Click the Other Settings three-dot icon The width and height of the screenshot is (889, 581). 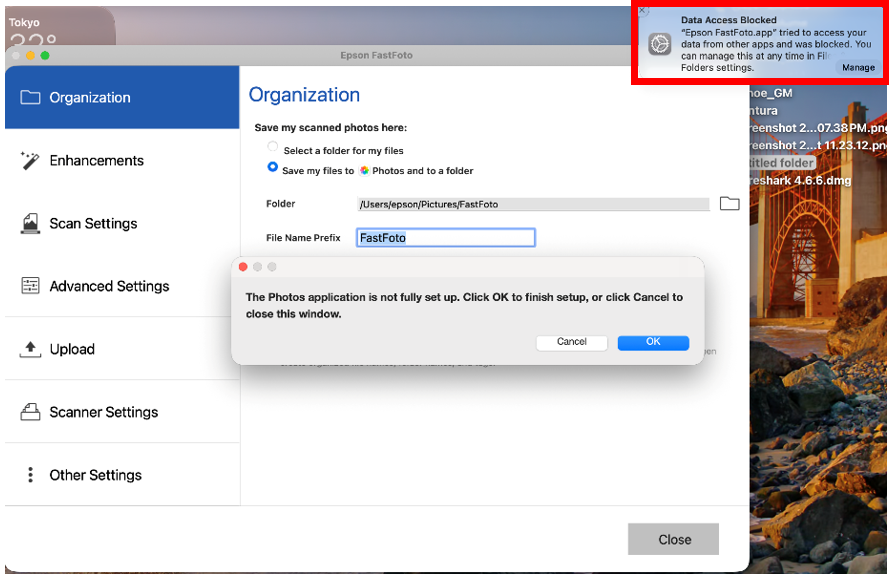(31, 475)
